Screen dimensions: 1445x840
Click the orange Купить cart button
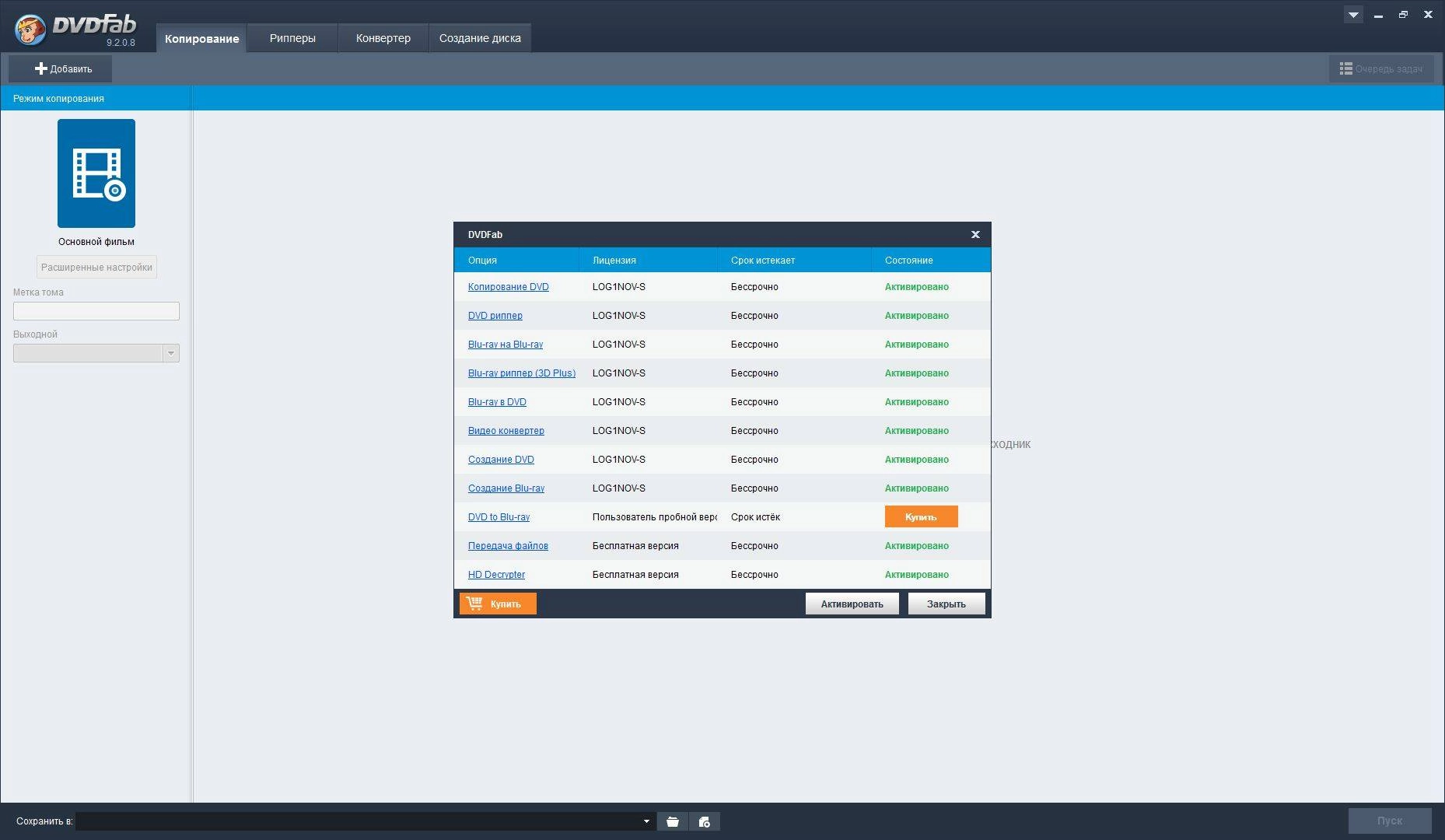(x=498, y=604)
